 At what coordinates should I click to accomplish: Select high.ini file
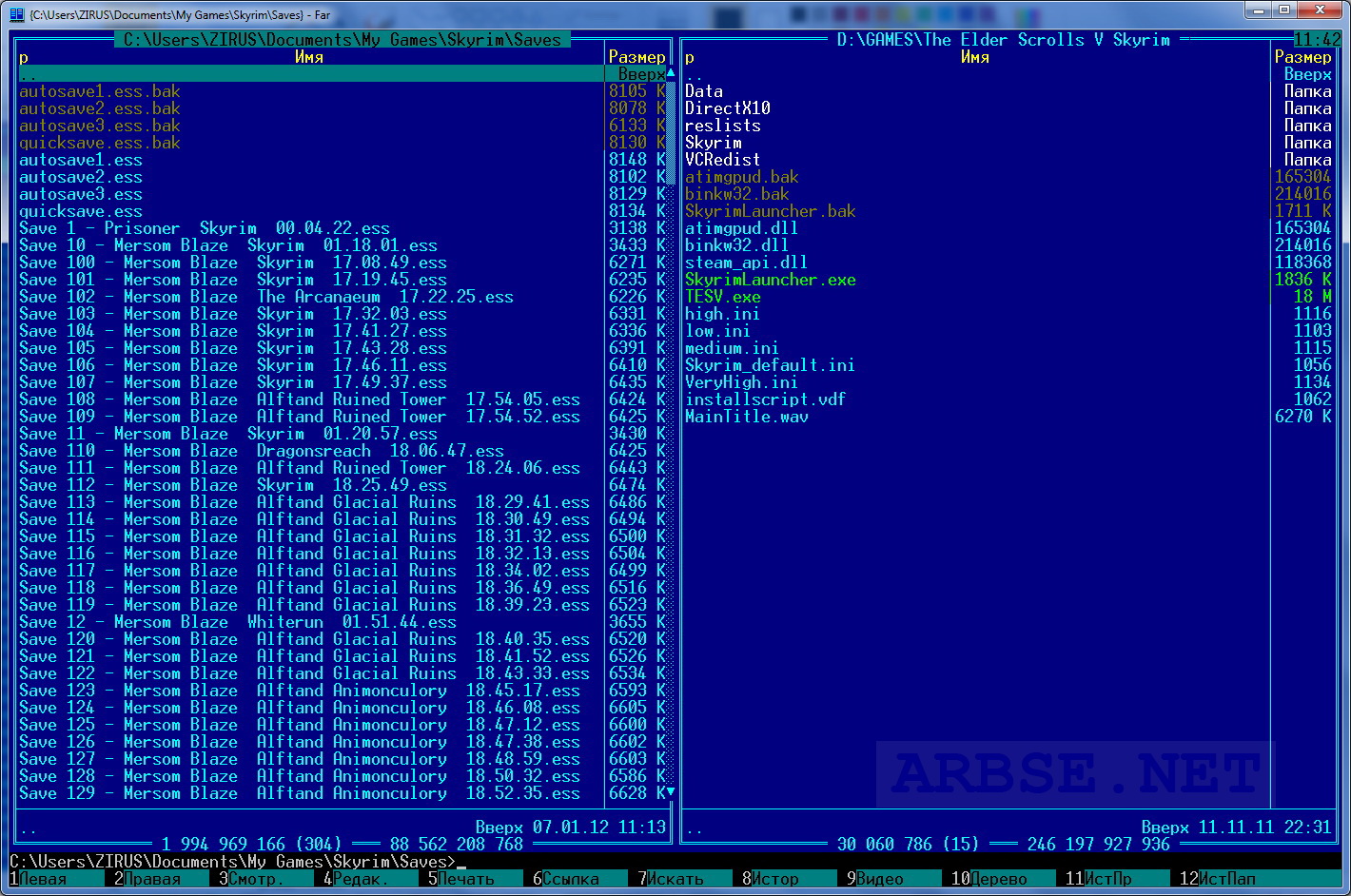point(723,314)
